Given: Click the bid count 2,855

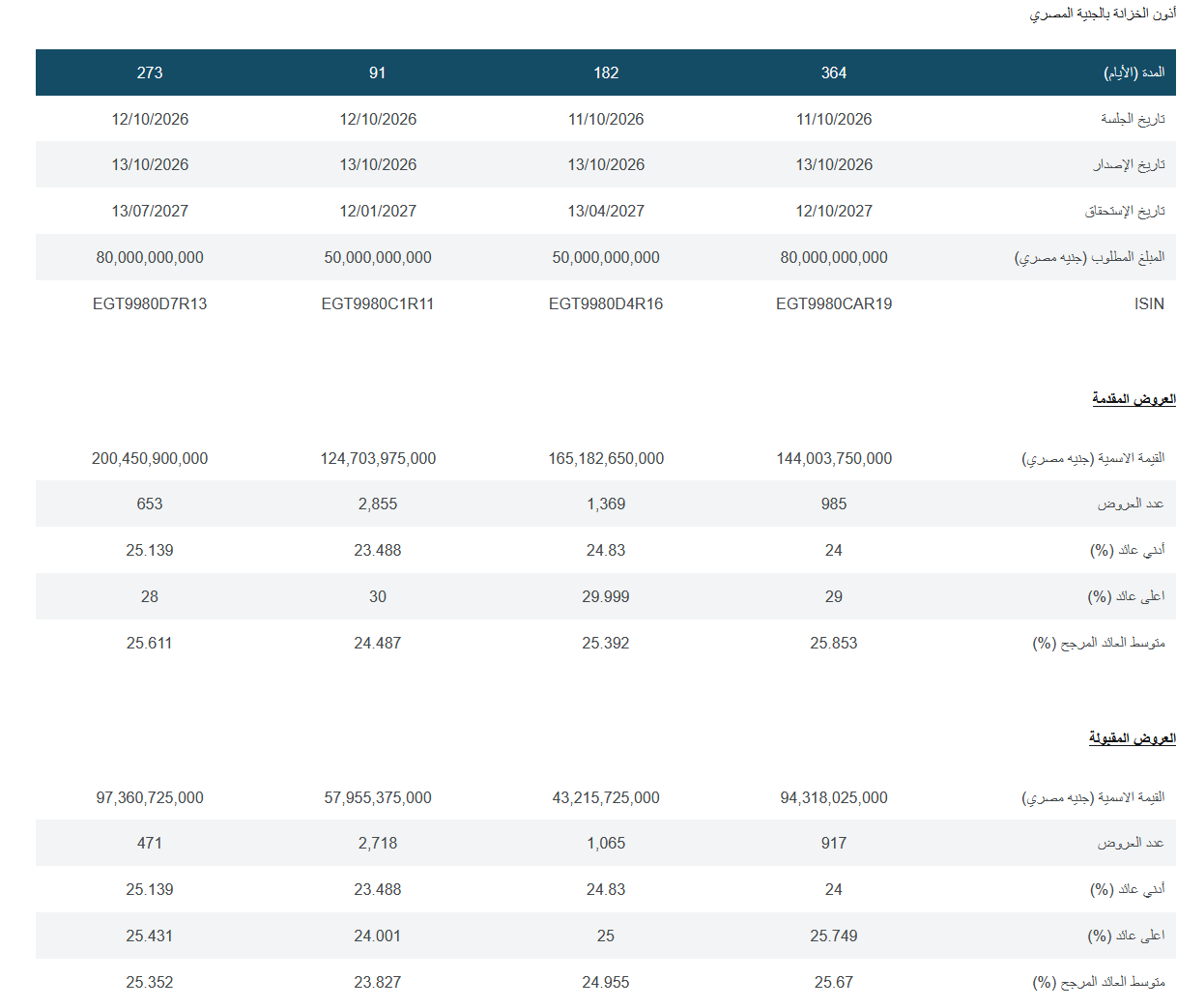Looking at the screenshot, I should pyautogui.click(x=378, y=504).
